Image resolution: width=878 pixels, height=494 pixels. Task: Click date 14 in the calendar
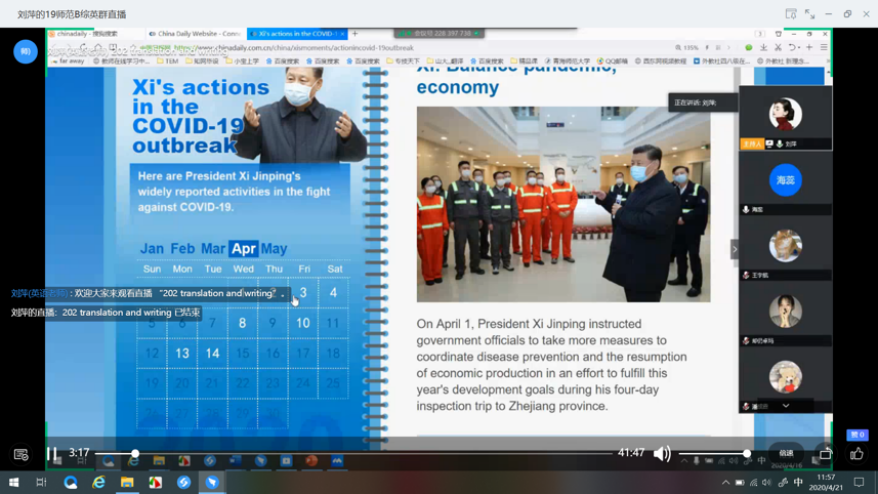(212, 353)
